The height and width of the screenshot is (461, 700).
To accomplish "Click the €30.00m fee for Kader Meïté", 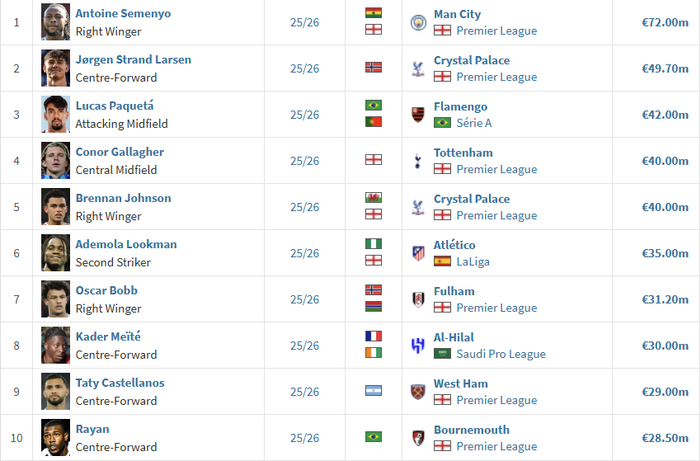I will click(665, 345).
